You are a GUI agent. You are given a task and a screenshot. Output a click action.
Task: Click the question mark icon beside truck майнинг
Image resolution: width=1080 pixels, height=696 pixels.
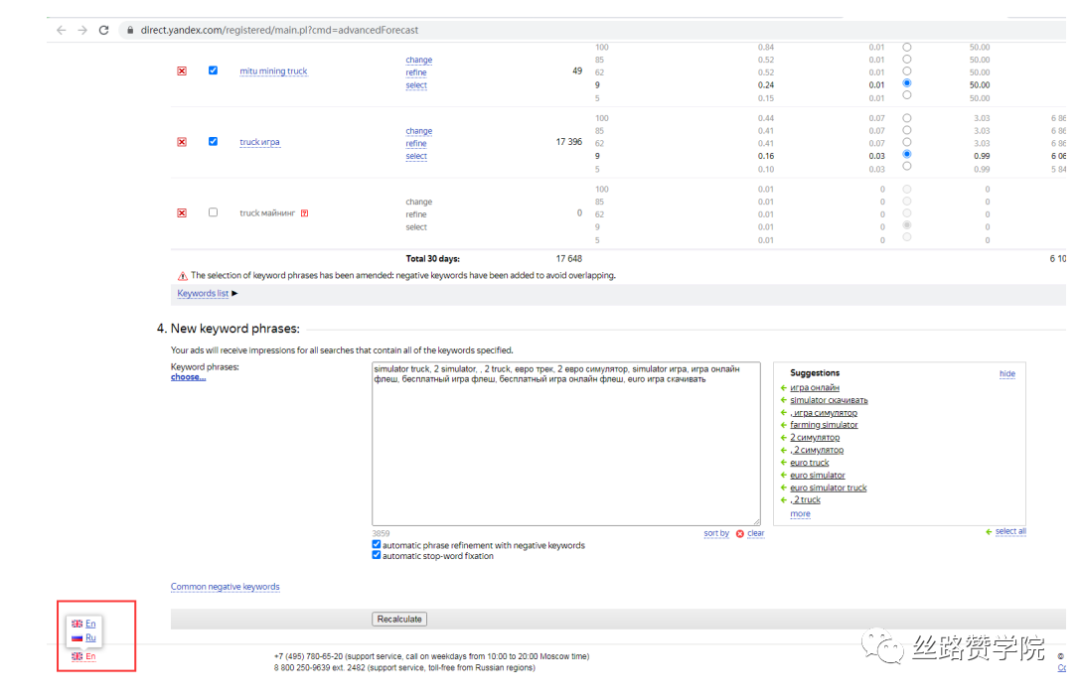coord(304,213)
